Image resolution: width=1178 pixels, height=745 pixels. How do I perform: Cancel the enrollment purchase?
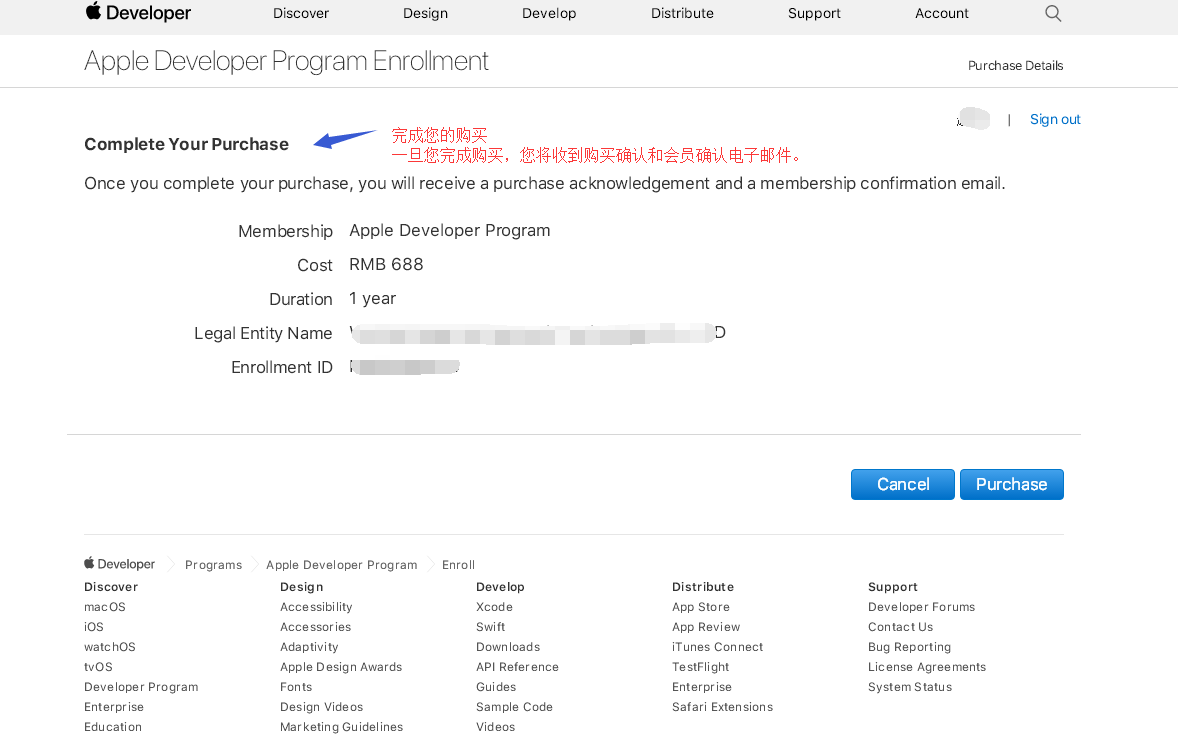[x=902, y=484]
